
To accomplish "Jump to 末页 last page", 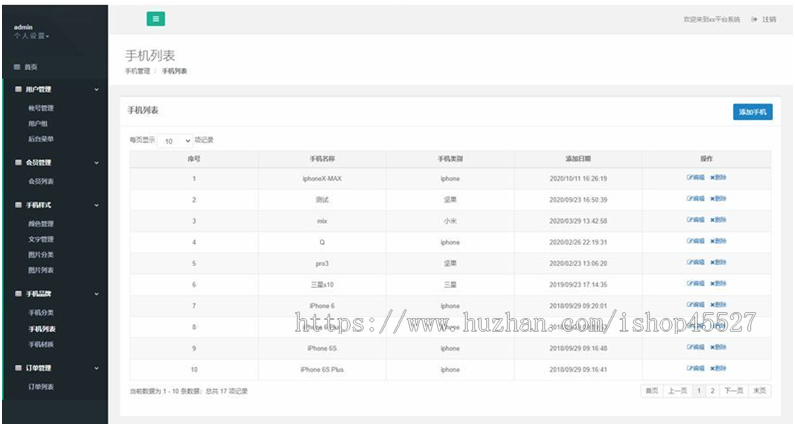I will [x=760, y=390].
